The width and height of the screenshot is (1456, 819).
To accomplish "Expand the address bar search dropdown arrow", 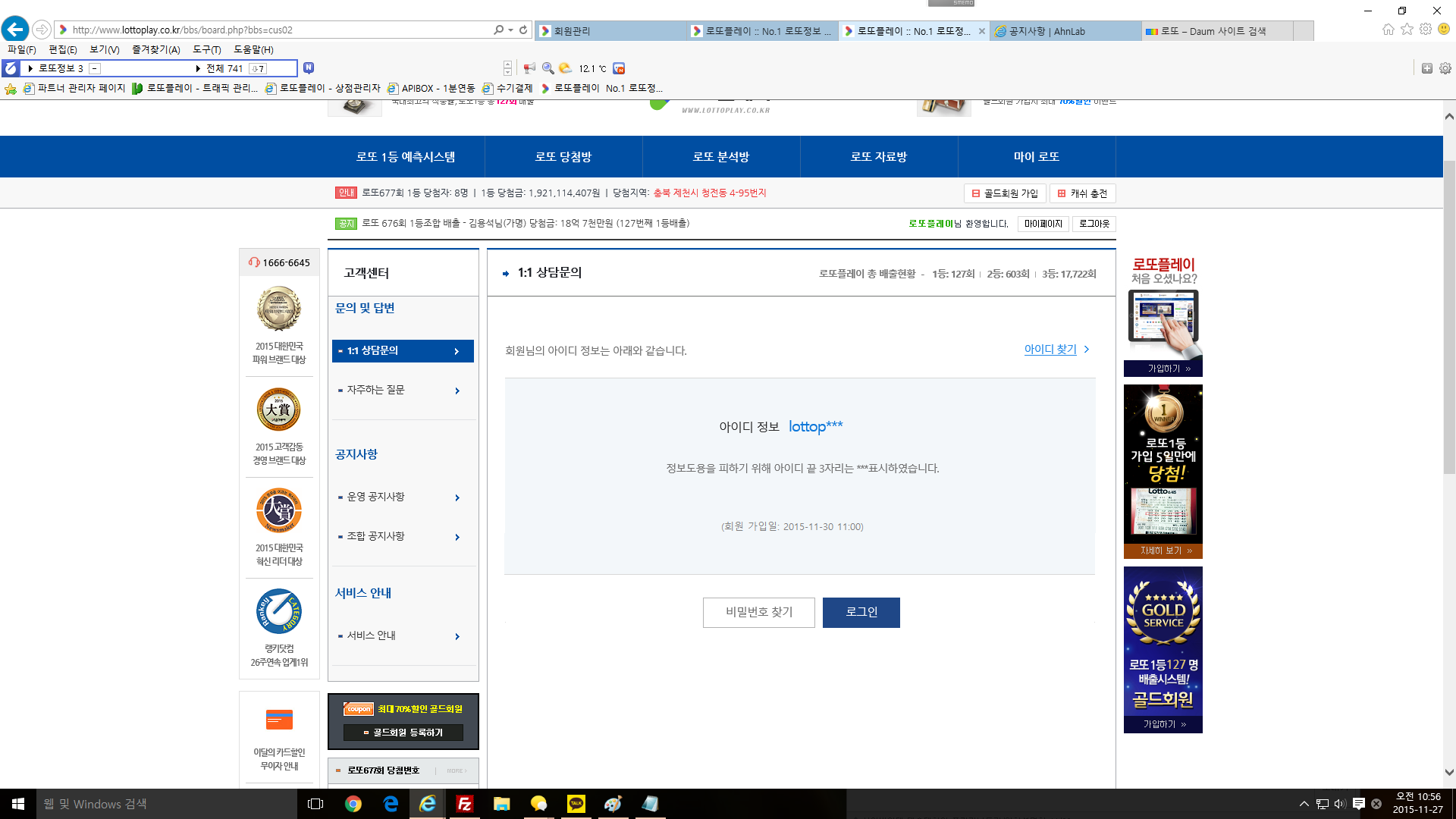I will coord(511,30).
